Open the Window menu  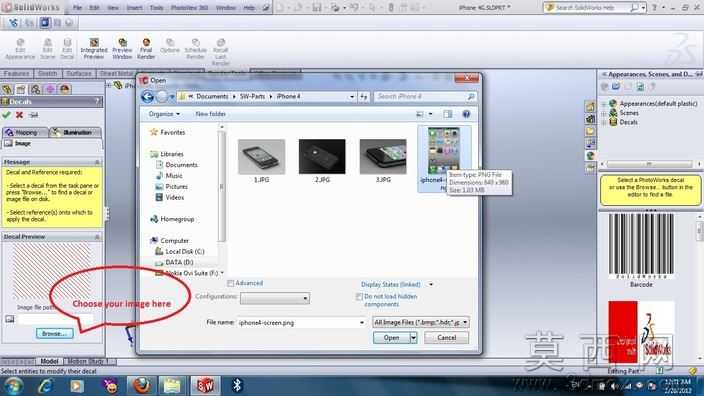[225, 8]
